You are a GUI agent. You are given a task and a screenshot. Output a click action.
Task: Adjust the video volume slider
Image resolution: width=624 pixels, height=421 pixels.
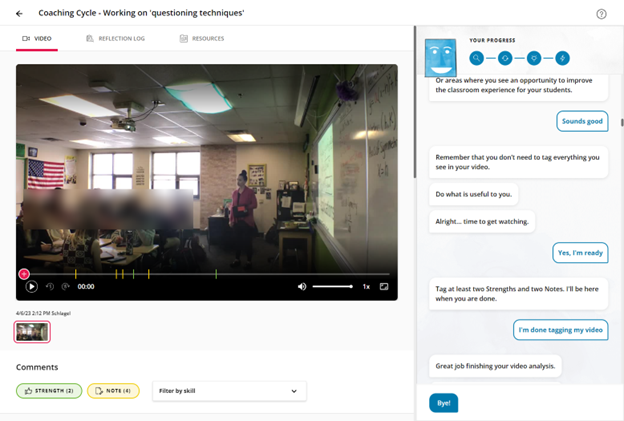[x=332, y=287]
